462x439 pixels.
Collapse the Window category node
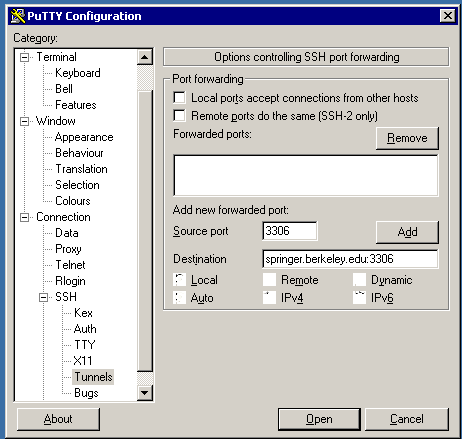coord(24,121)
